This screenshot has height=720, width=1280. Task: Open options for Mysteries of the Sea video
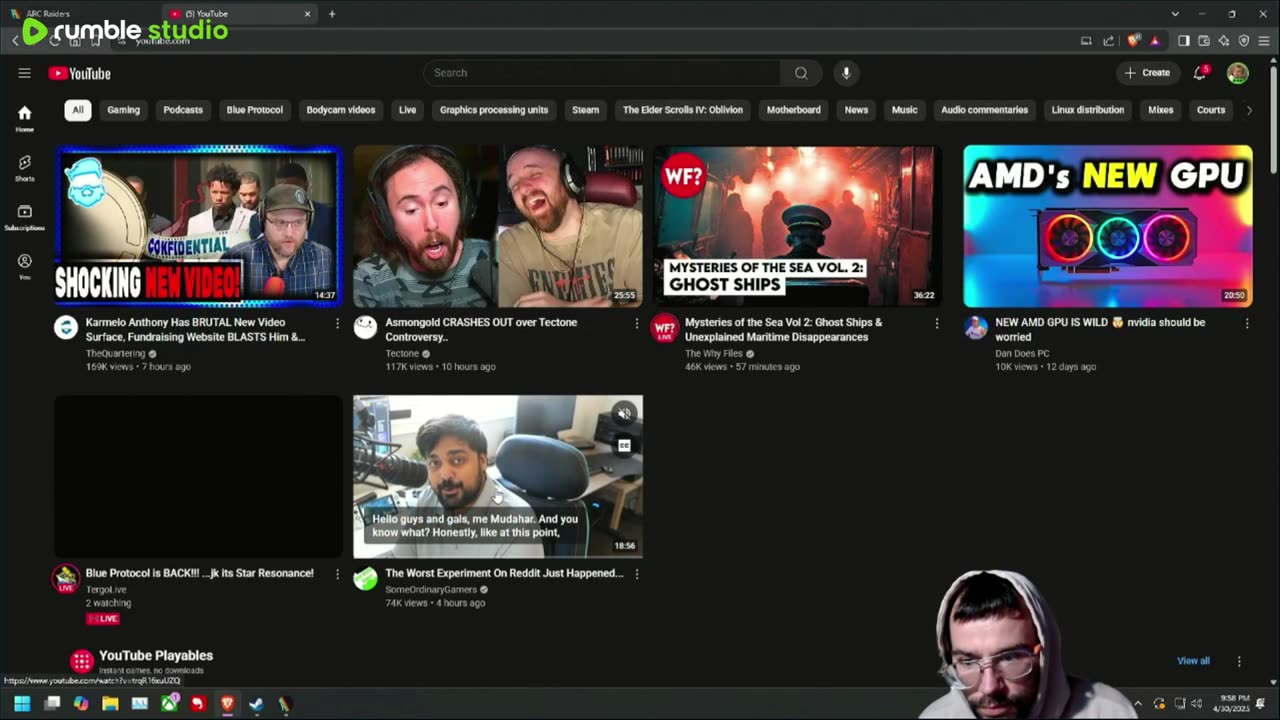tap(937, 323)
